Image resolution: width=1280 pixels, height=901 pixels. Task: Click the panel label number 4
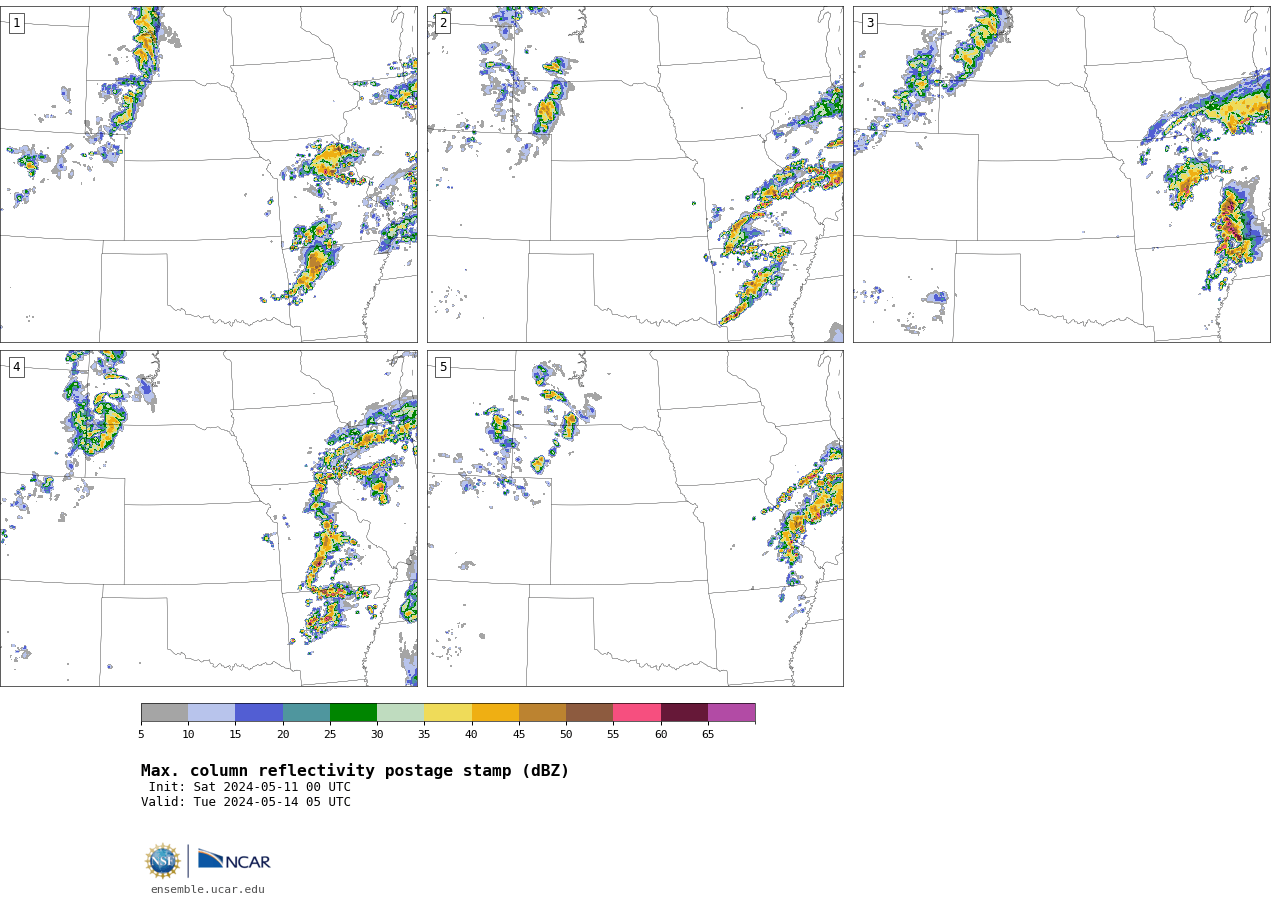pyautogui.click(x=17, y=367)
